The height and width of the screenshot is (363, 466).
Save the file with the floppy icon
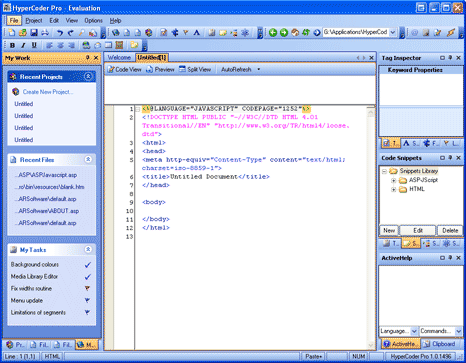pyautogui.click(x=34, y=33)
